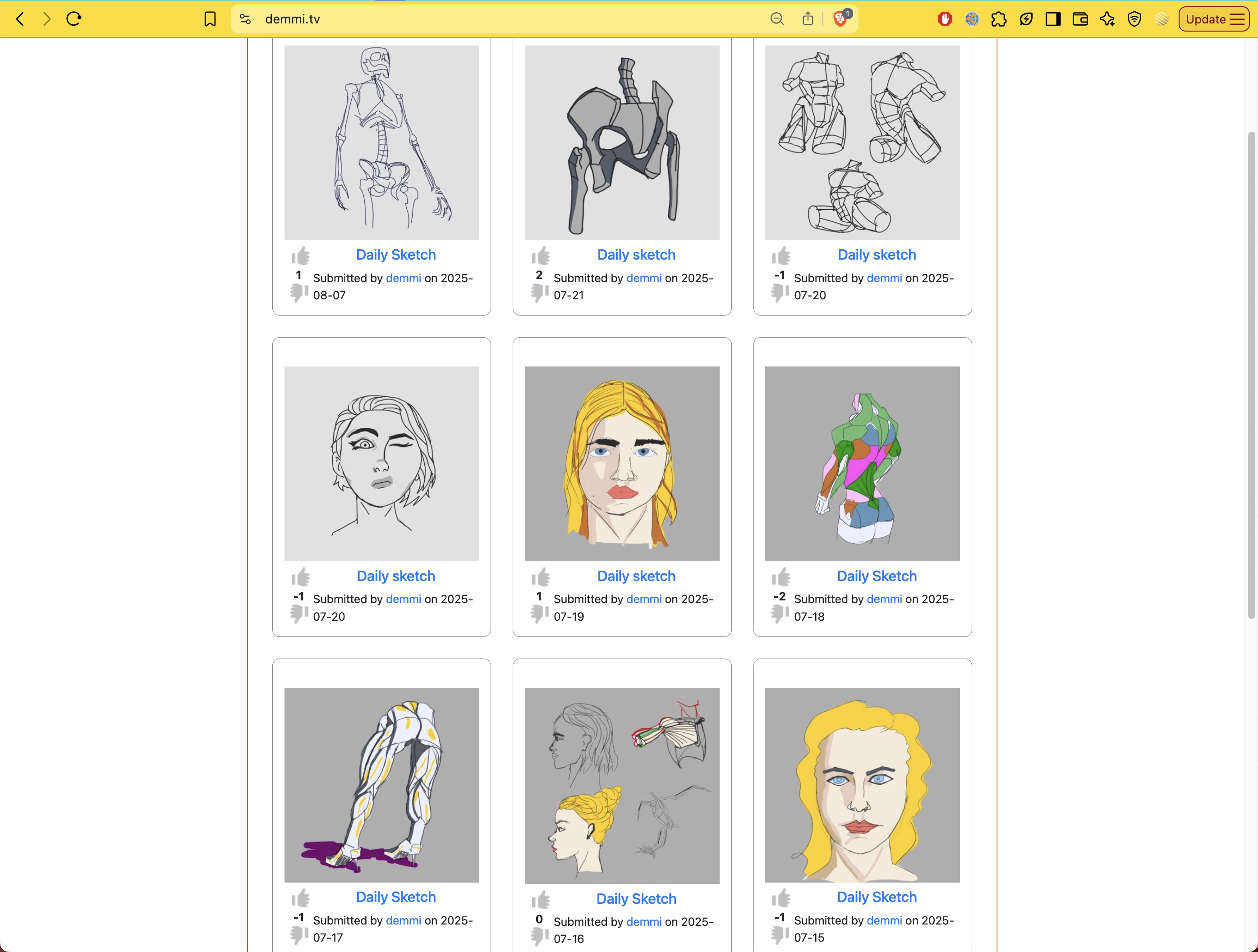Open site settings icon left of the demmi.tv URL
The height and width of the screenshot is (952, 1258).
(x=245, y=19)
